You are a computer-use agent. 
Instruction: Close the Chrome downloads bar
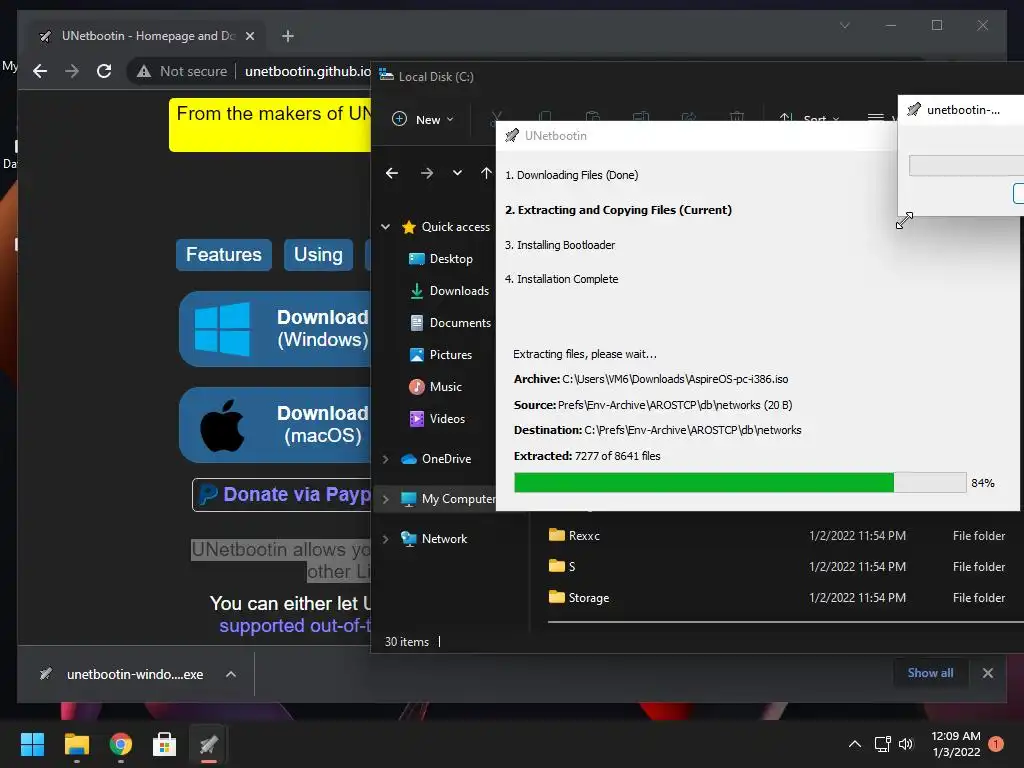click(988, 673)
